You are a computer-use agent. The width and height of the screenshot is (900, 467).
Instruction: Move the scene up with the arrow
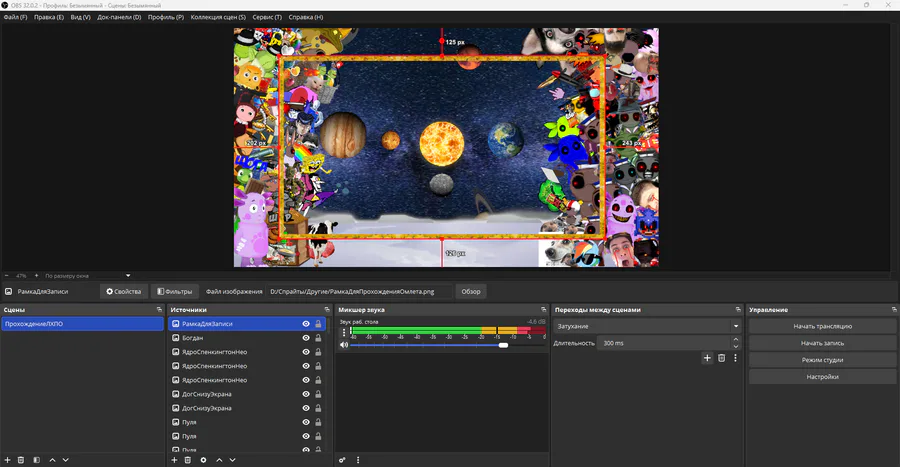point(52,460)
